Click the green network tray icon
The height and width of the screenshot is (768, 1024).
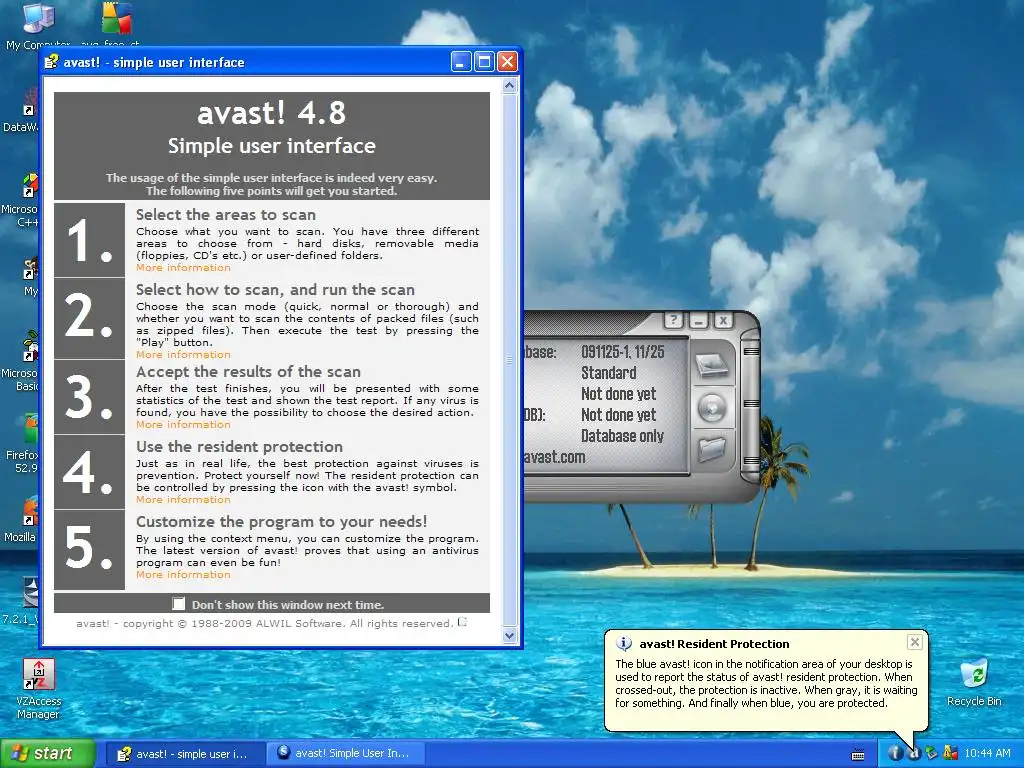[932, 753]
